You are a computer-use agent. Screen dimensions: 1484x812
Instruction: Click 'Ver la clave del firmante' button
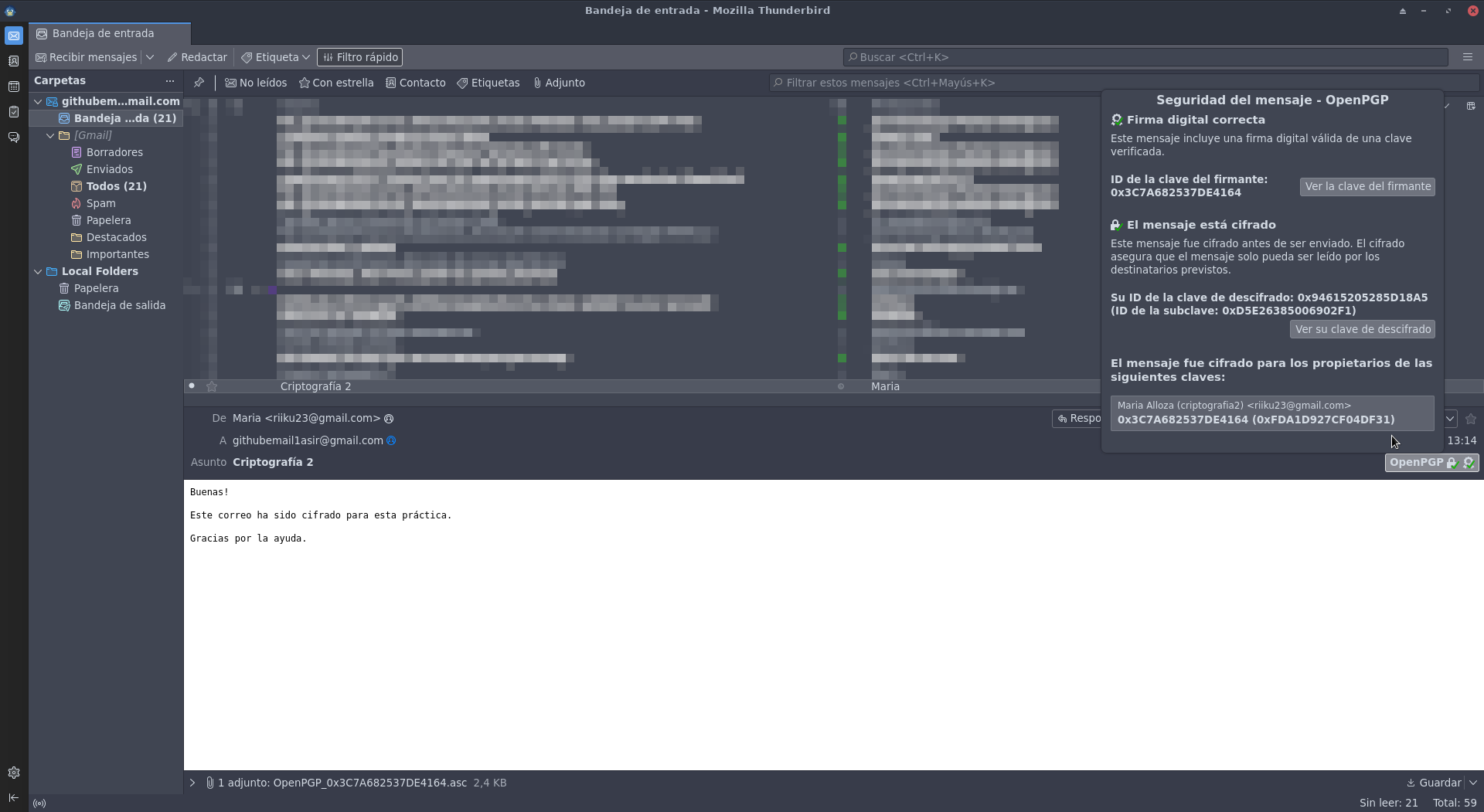click(x=1367, y=186)
